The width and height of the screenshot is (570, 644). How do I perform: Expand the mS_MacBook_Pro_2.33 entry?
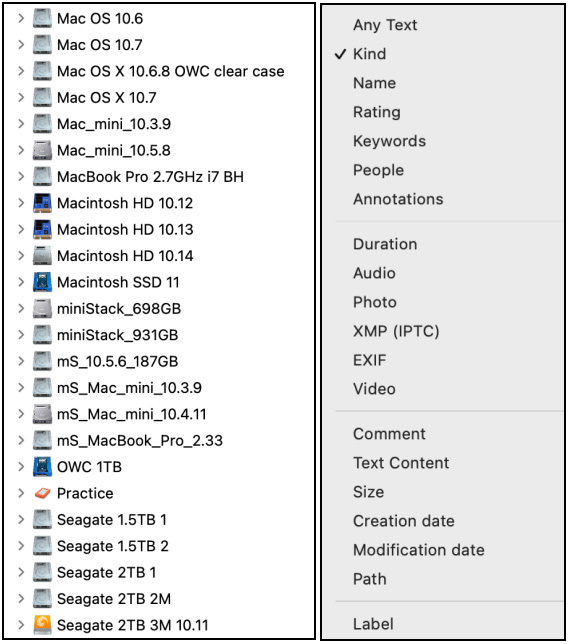pyautogui.click(x=21, y=441)
